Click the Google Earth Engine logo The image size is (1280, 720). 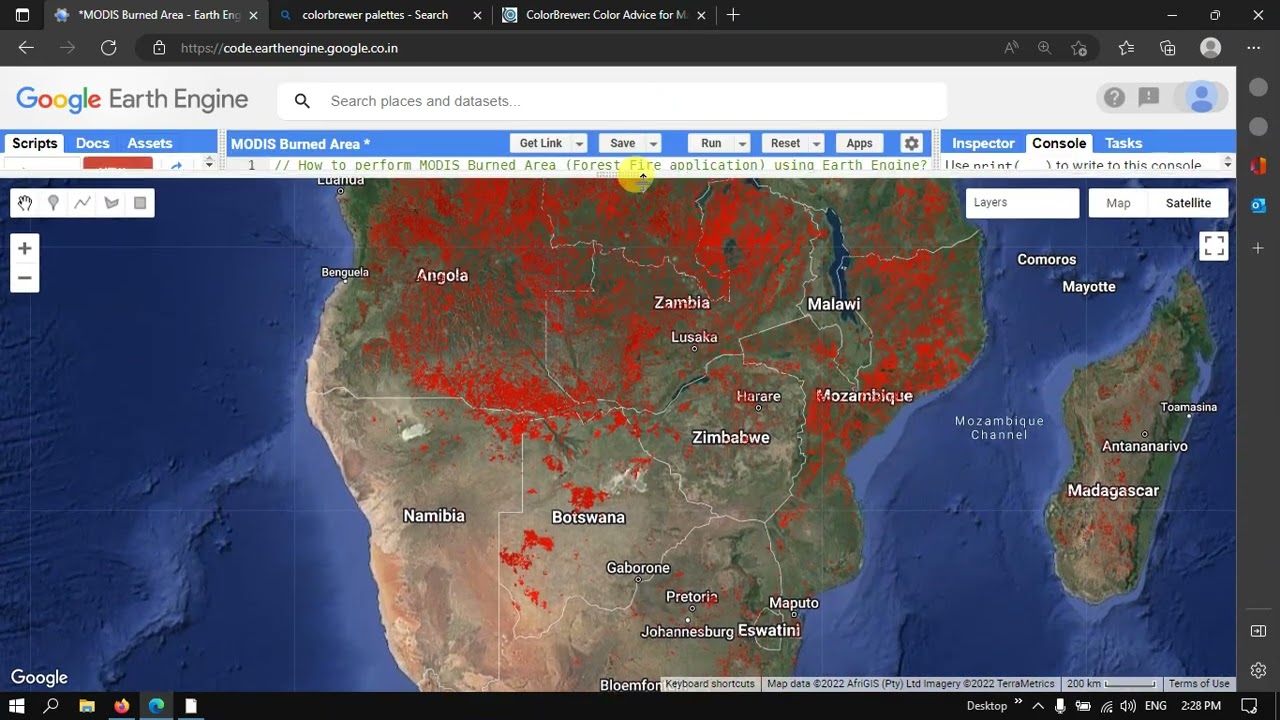132,99
